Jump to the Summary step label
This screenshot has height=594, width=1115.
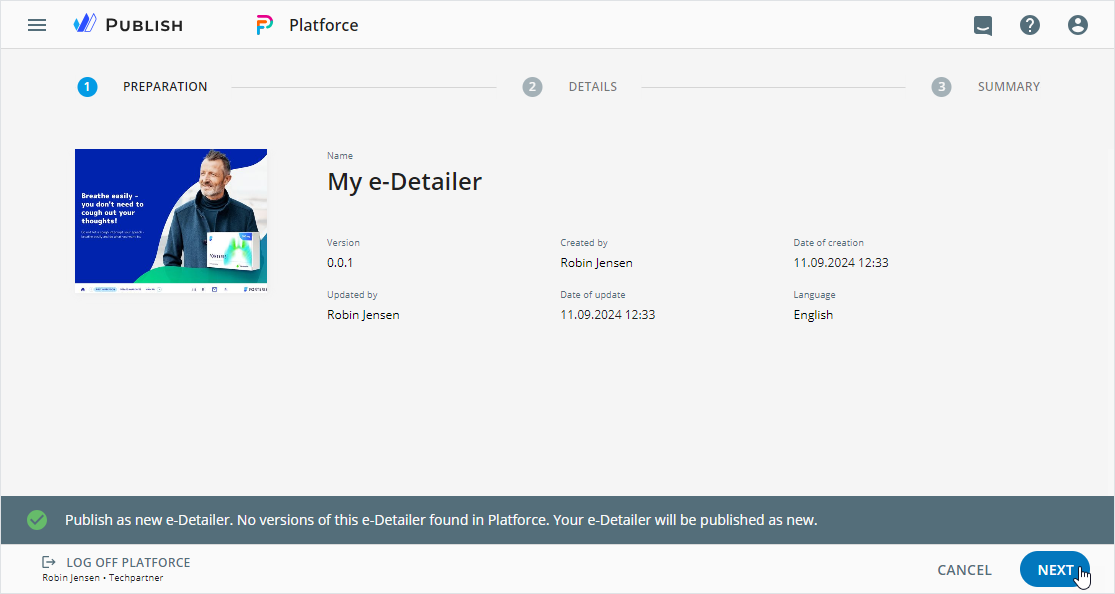pyautogui.click(x=1008, y=87)
